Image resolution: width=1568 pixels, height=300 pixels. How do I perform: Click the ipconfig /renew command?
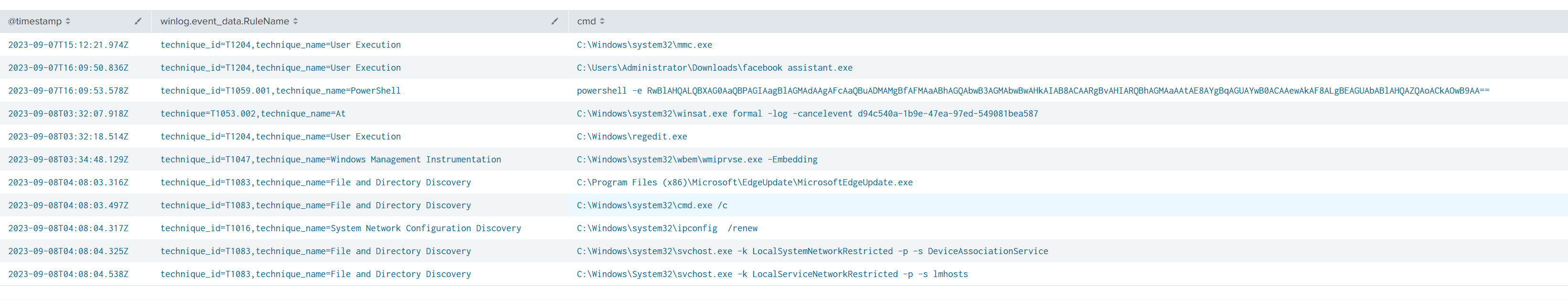667,228
